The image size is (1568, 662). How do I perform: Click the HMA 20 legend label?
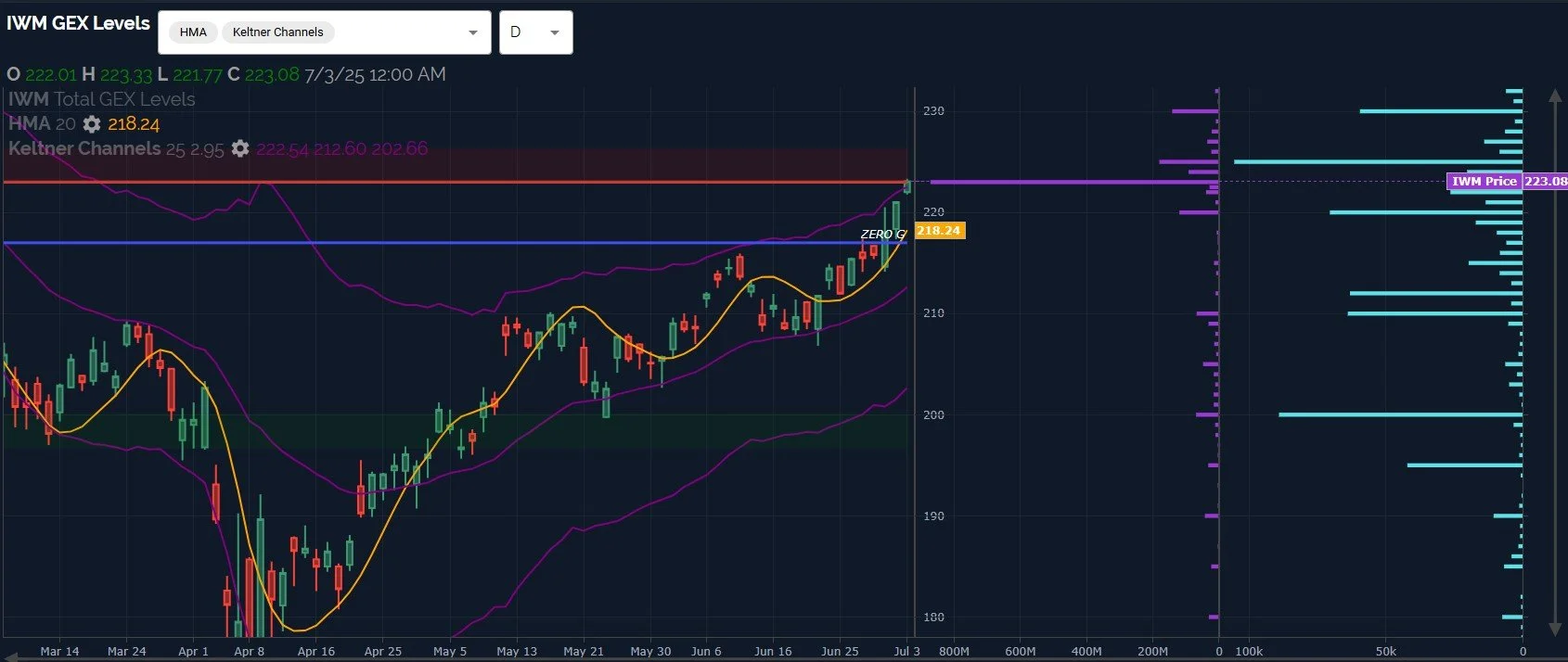pyautogui.click(x=42, y=123)
